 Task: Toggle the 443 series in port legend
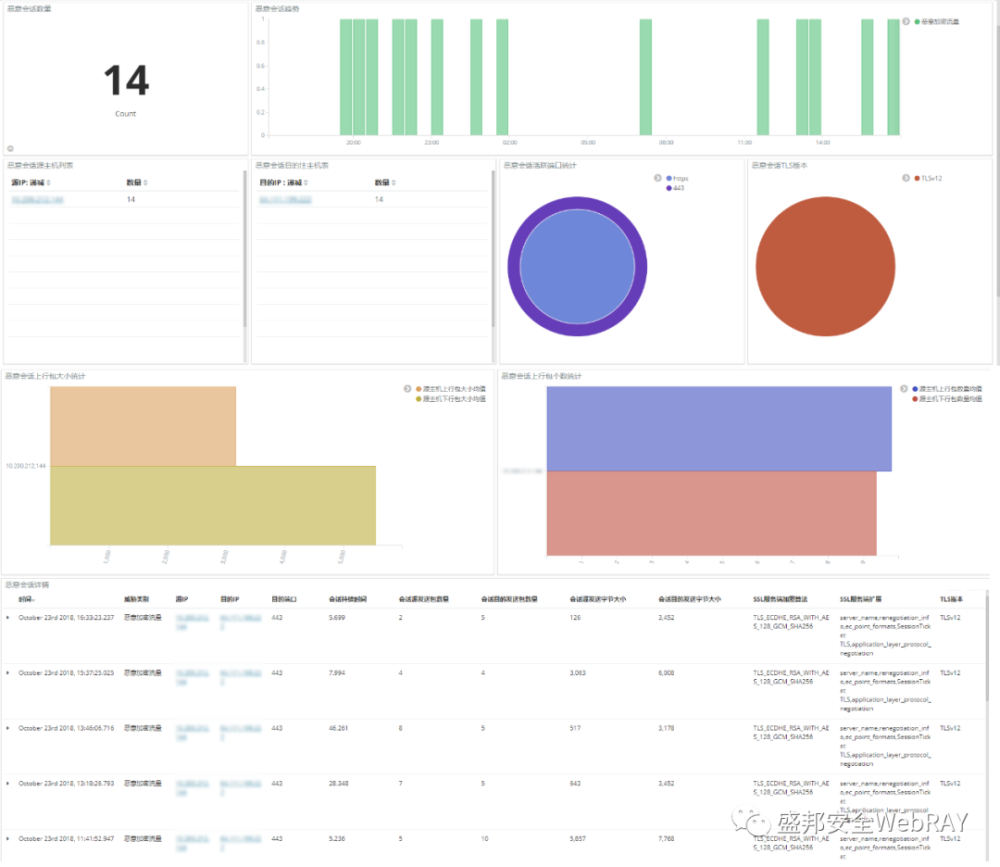[675, 188]
